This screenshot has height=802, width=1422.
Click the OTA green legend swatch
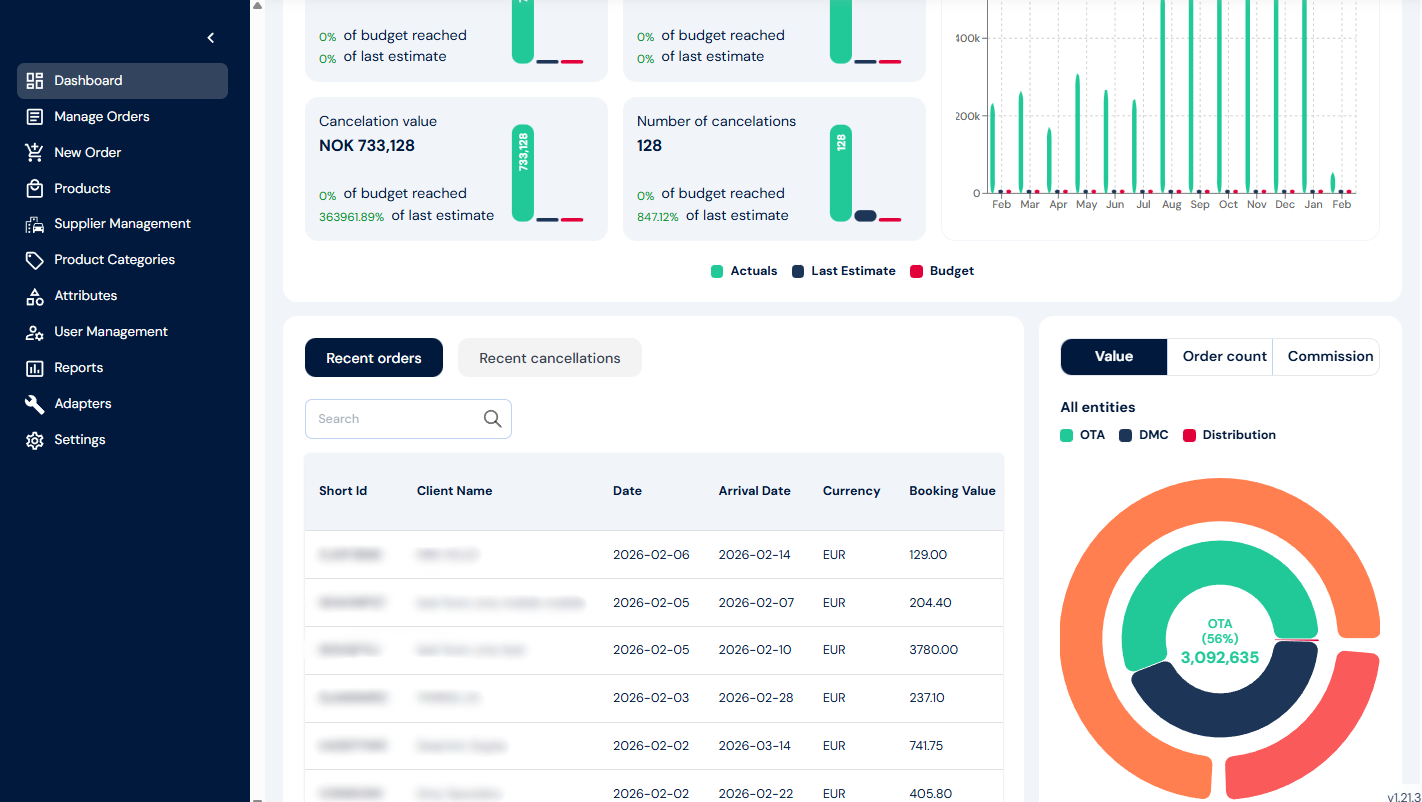click(x=1067, y=435)
